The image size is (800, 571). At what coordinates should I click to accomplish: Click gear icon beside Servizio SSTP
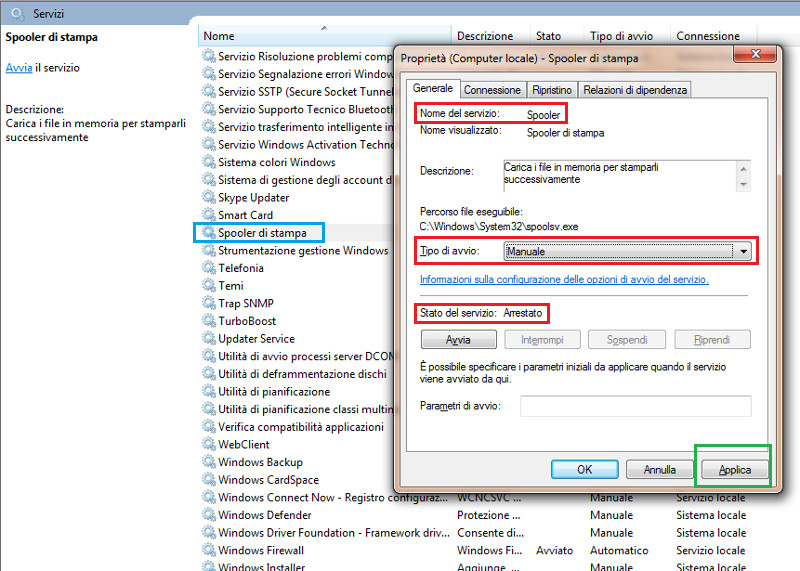(209, 91)
